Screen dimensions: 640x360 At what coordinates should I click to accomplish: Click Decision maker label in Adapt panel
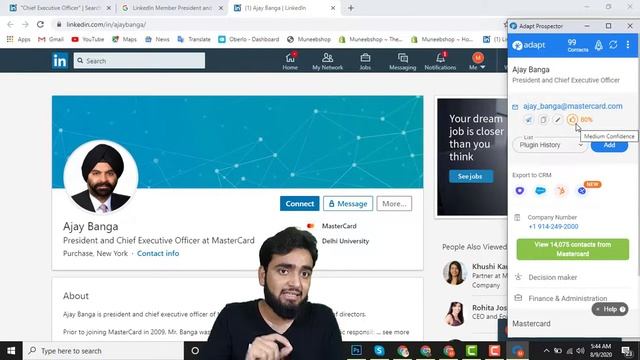coord(553,277)
